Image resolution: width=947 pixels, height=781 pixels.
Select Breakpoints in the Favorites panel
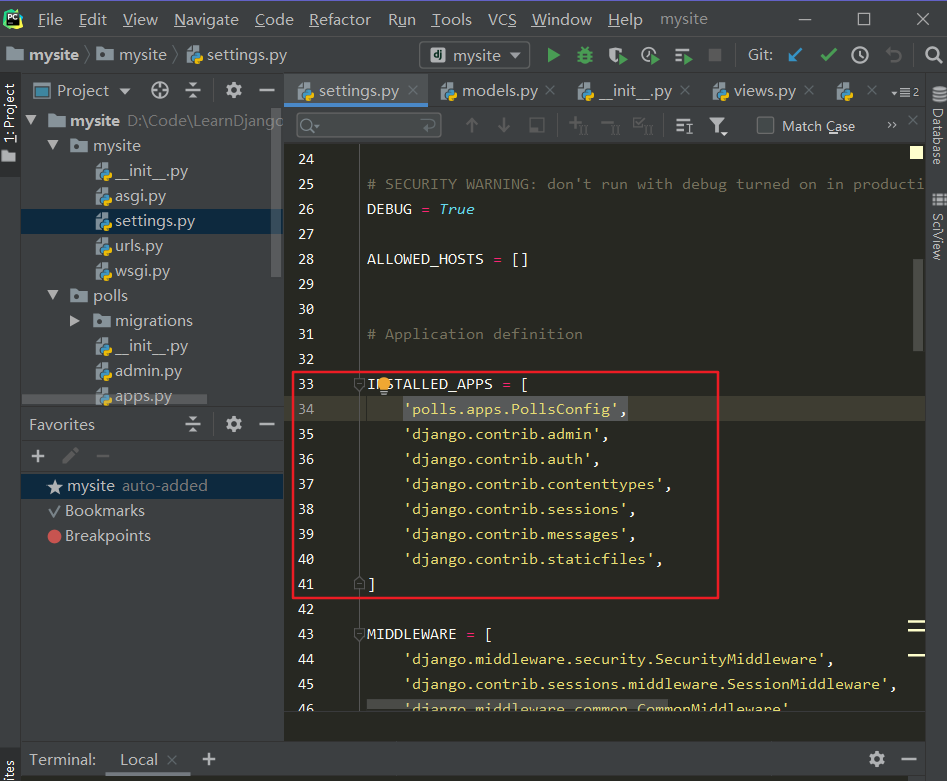[x=107, y=536]
